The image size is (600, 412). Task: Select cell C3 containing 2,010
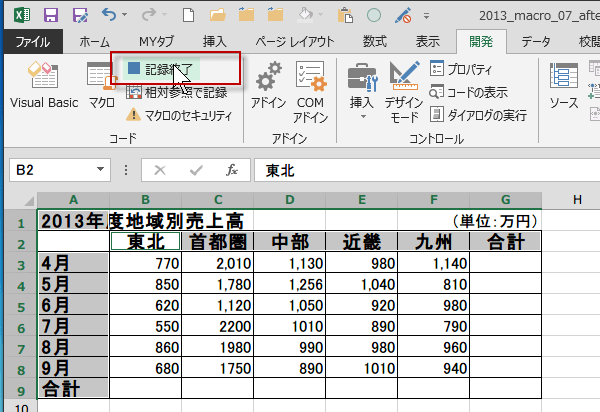click(217, 263)
